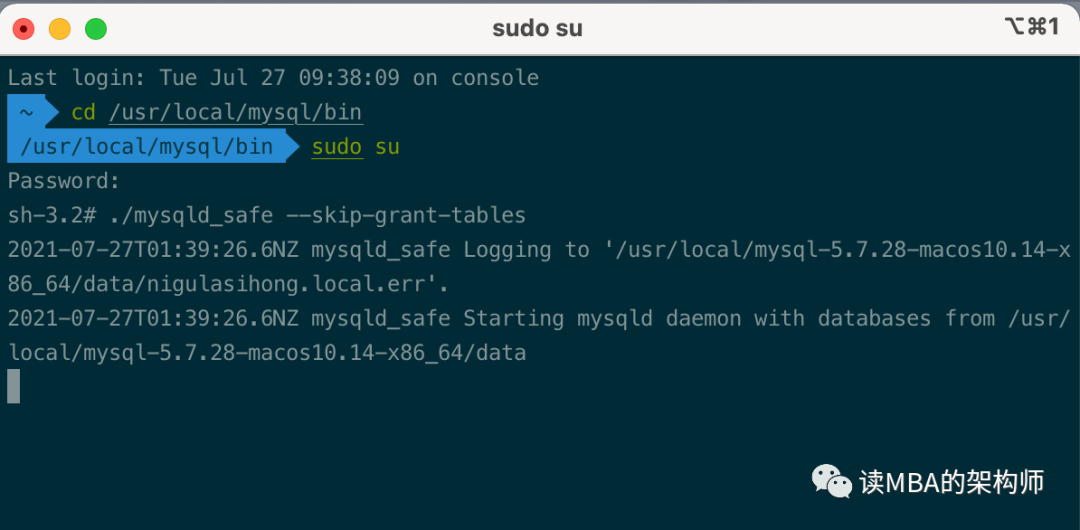This screenshot has width=1080, height=530.
Task: Click the './mysqld_safe' command text
Action: pyautogui.click(x=191, y=216)
